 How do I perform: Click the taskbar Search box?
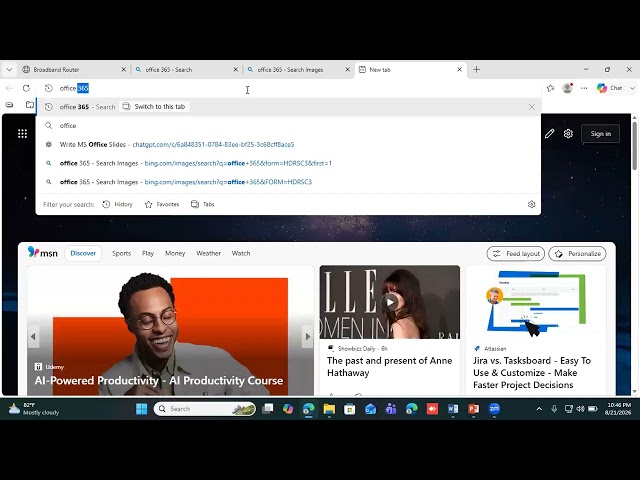205,409
